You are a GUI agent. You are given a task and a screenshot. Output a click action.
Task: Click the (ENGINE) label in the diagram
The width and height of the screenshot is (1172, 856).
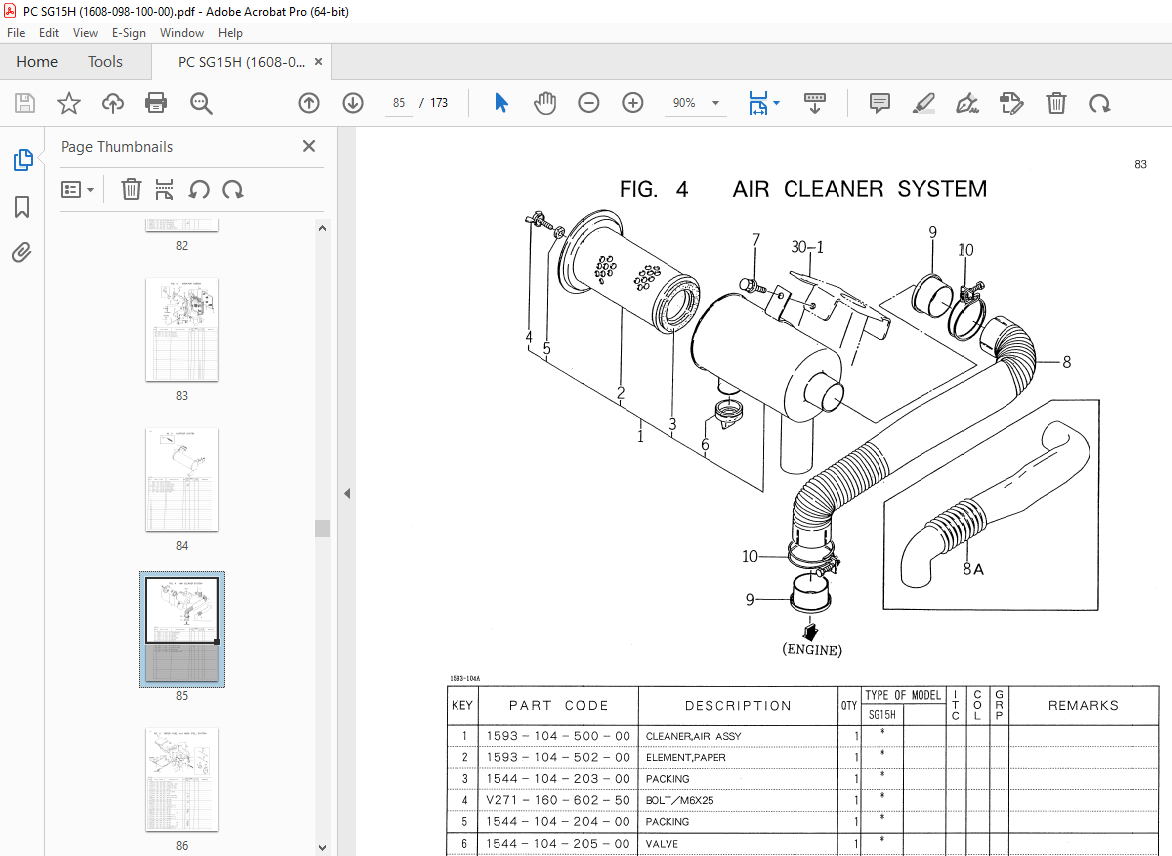tap(812, 650)
